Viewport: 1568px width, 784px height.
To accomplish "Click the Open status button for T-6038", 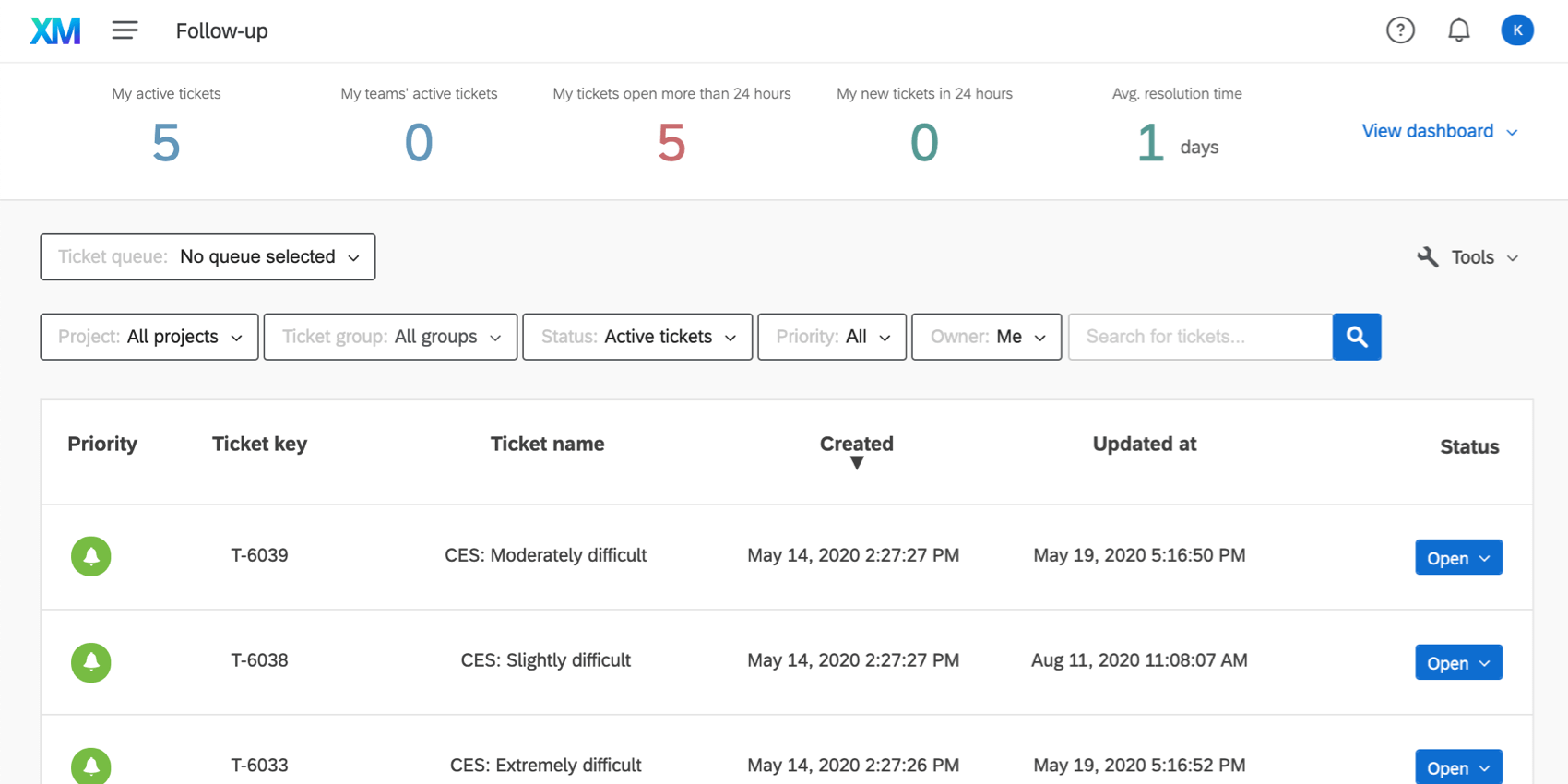I will tap(1458, 663).
